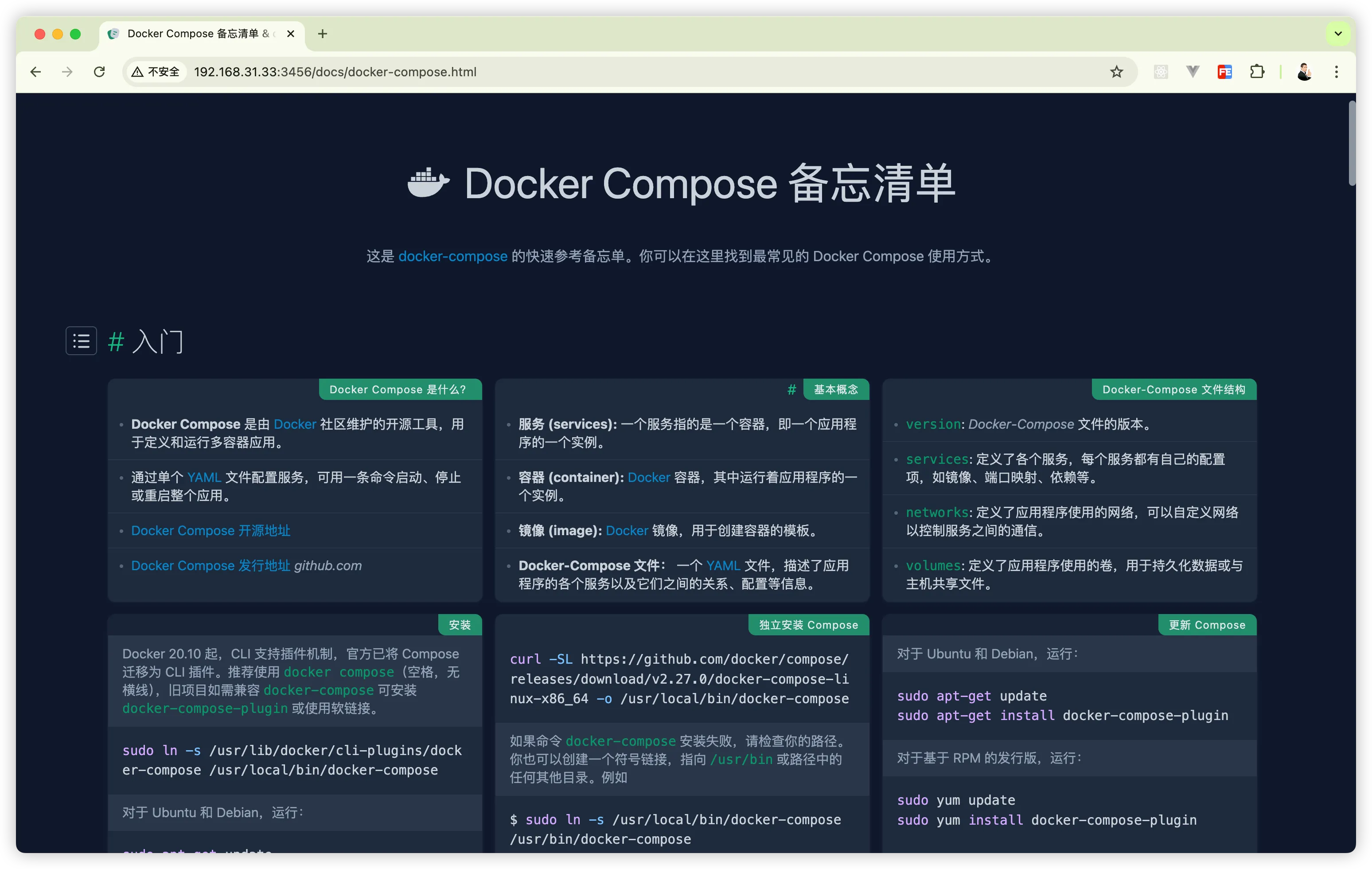
Task: Open the Extensions puzzle-piece menu
Action: tap(1257, 72)
